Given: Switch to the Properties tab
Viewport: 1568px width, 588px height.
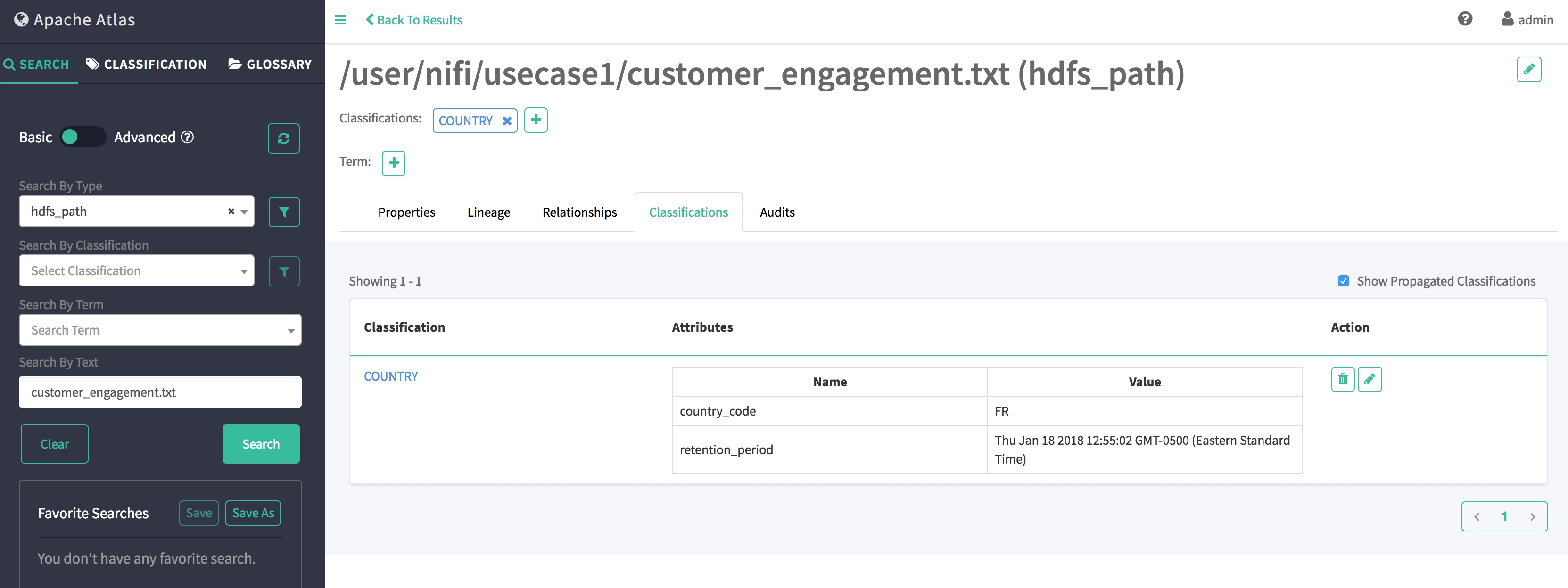Looking at the screenshot, I should click(x=406, y=212).
